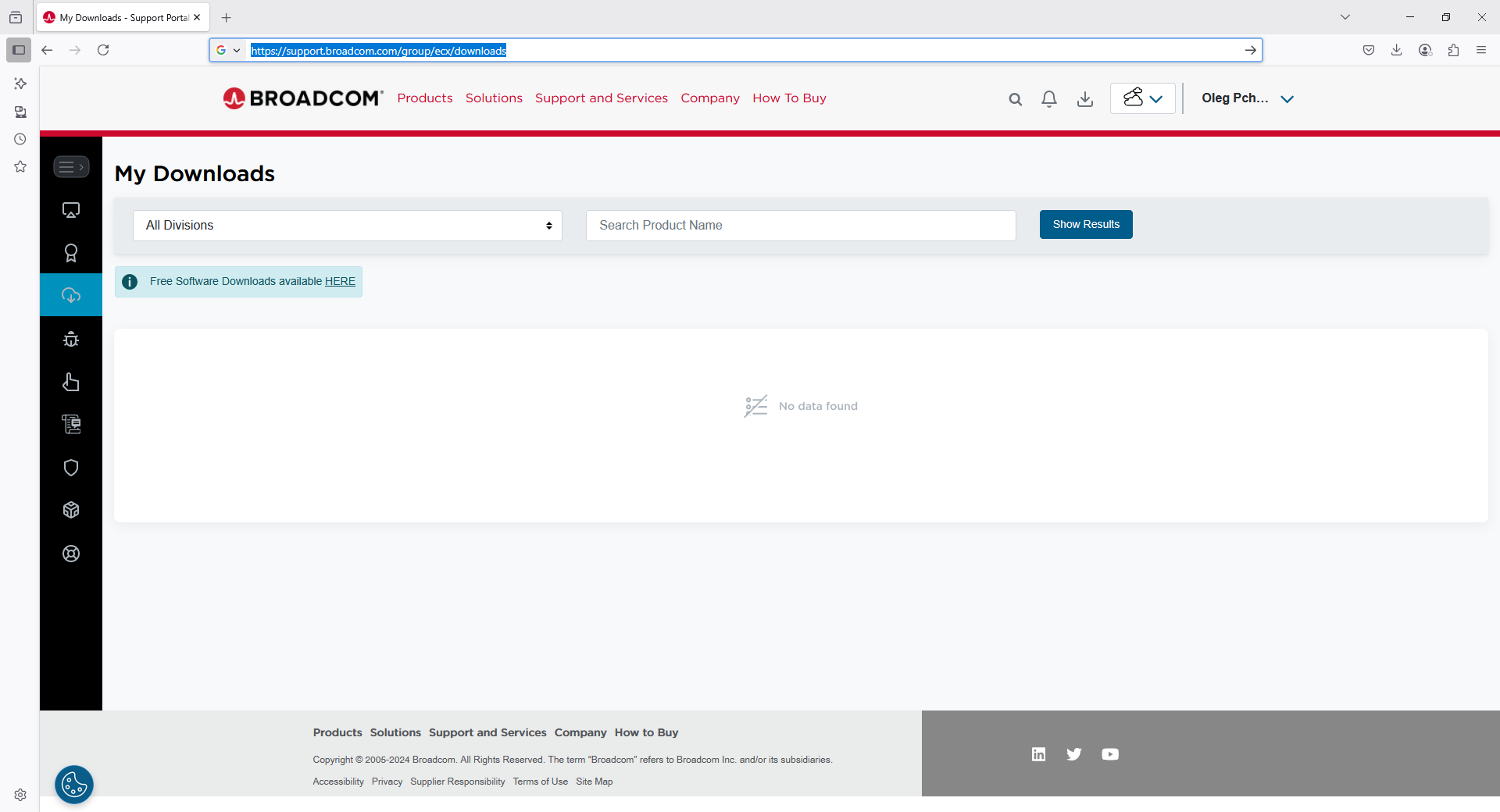
Task: Open the cloud division selector dropdown
Action: point(1143,98)
